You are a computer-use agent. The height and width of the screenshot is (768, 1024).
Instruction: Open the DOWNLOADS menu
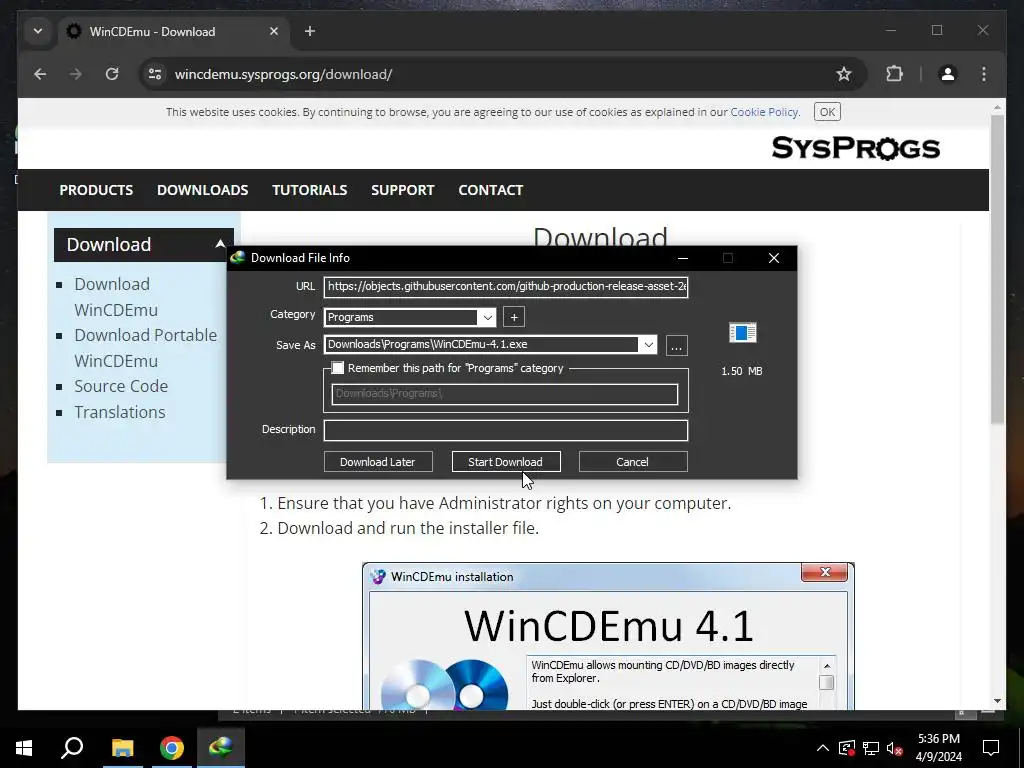tap(202, 190)
